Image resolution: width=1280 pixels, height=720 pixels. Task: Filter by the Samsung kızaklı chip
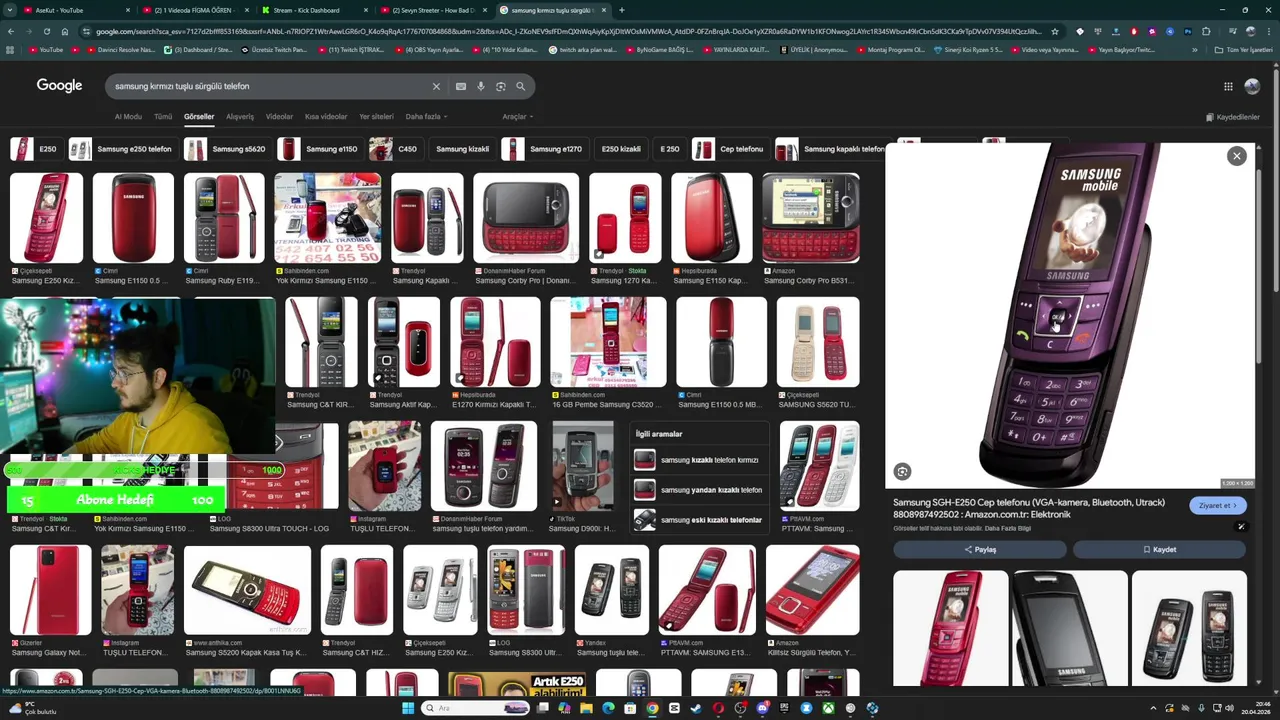pyautogui.click(x=462, y=149)
